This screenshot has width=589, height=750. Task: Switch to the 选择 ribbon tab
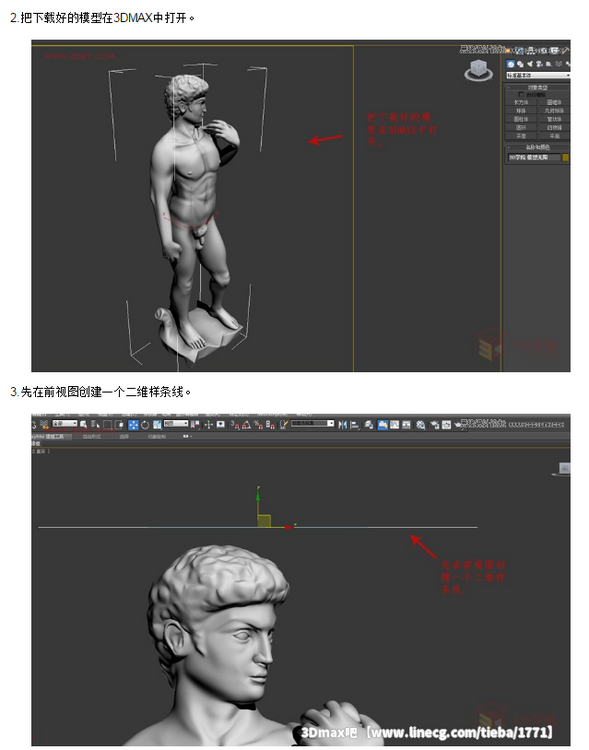124,436
